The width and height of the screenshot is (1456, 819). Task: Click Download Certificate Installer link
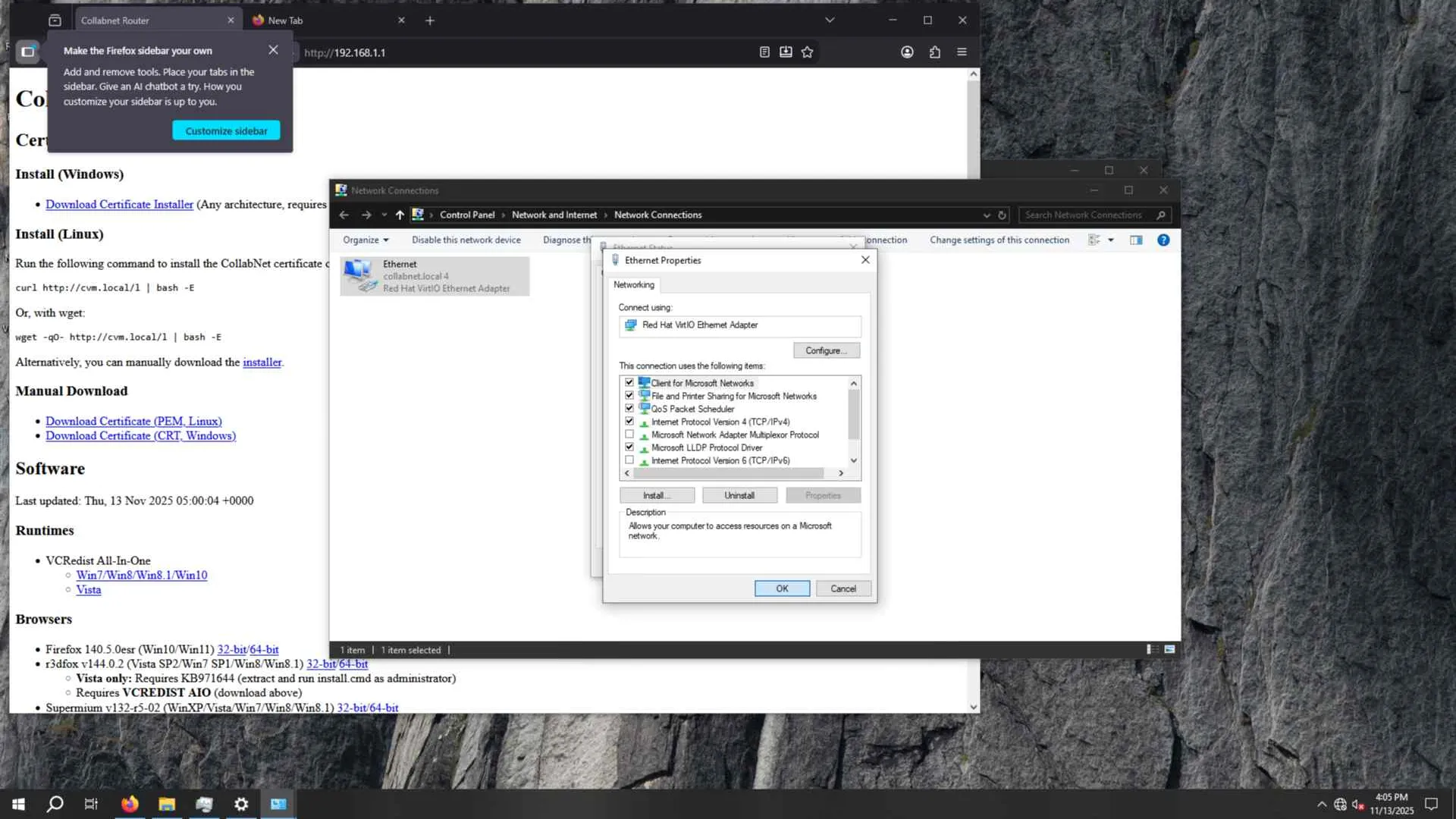pyautogui.click(x=119, y=205)
